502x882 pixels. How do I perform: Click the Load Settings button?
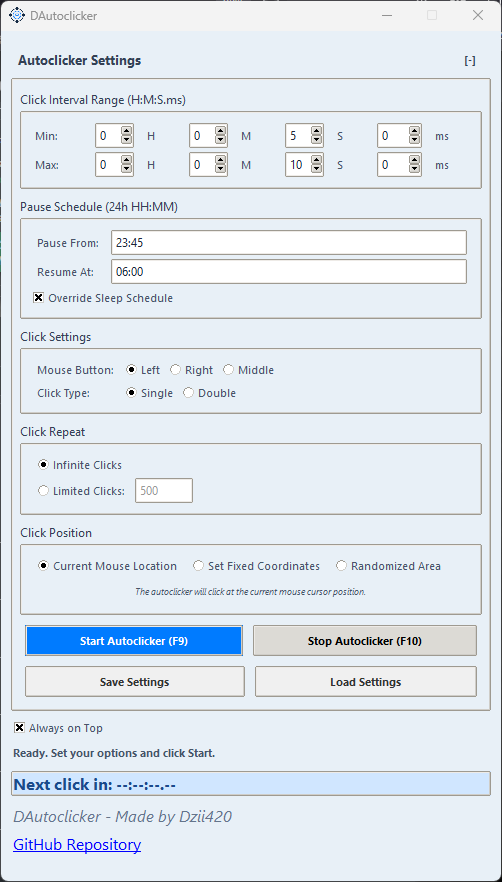point(366,682)
